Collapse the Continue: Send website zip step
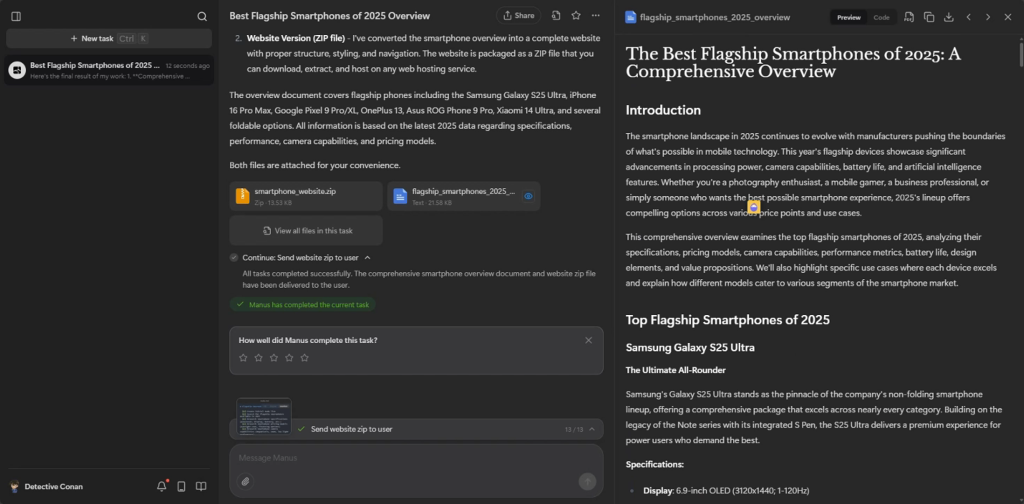 click(367, 258)
